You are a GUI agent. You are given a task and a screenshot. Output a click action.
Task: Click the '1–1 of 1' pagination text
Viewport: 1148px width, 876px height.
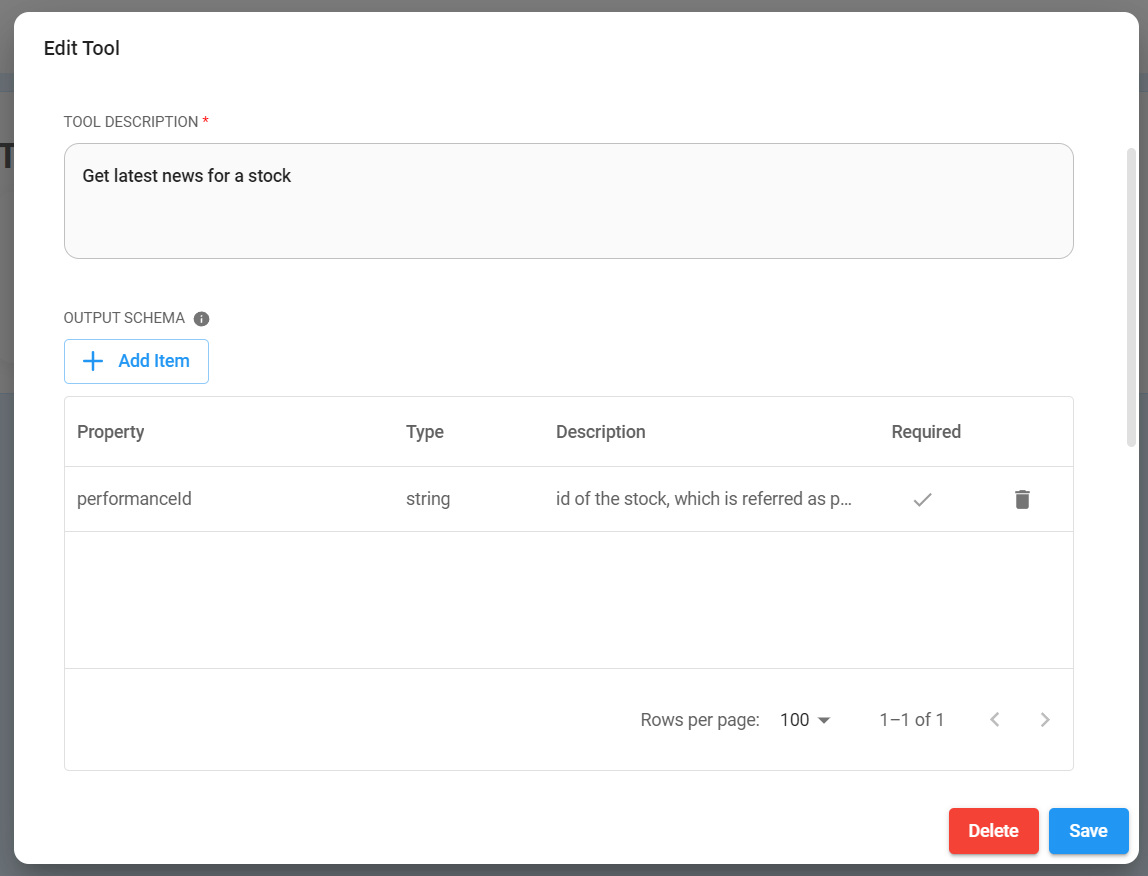(911, 720)
